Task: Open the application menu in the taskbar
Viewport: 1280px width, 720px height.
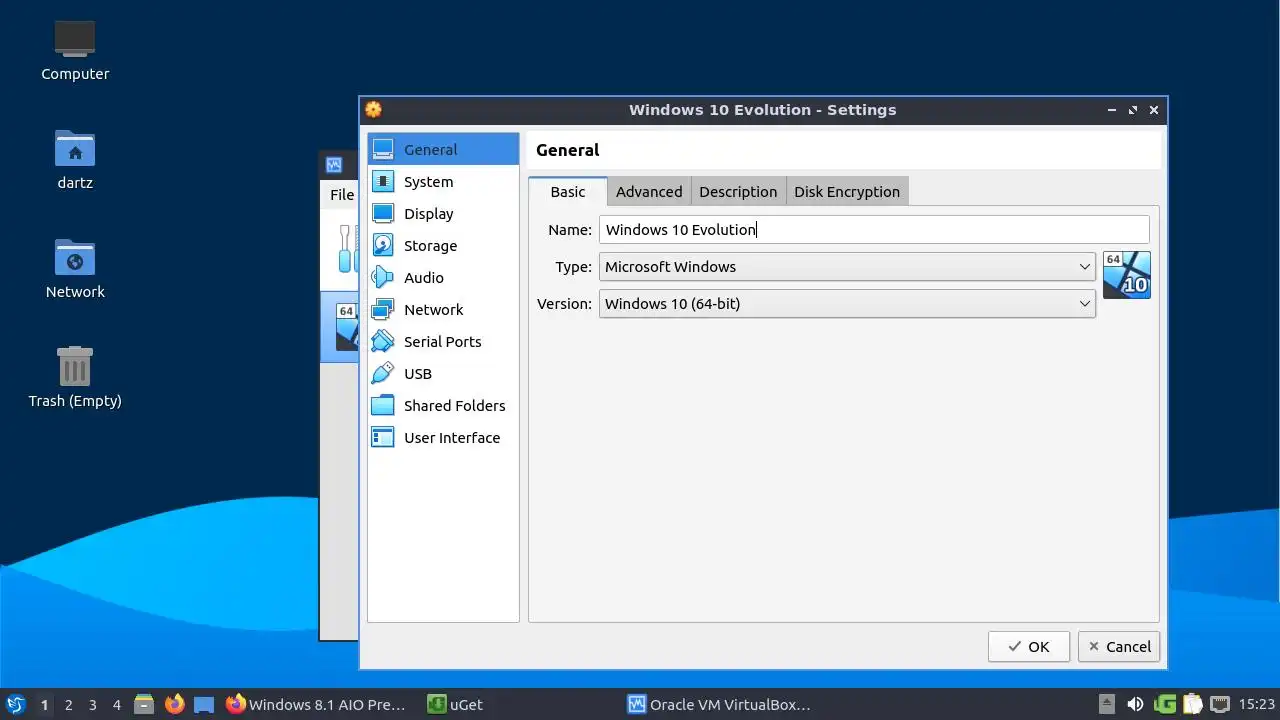Action: tap(15, 704)
